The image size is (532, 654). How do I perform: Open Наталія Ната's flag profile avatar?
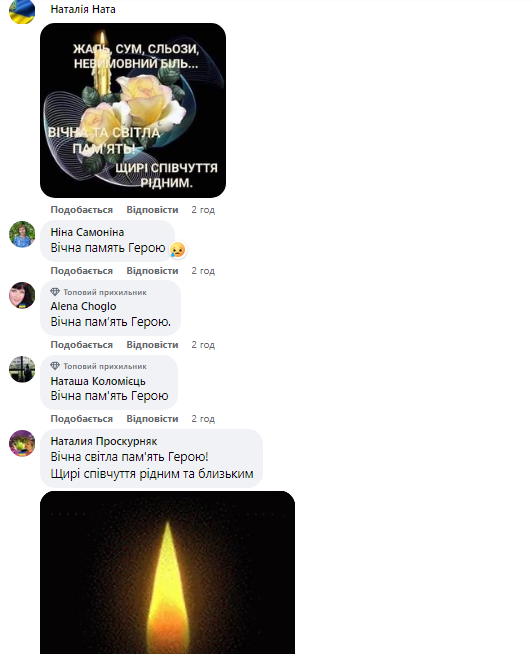[22, 11]
